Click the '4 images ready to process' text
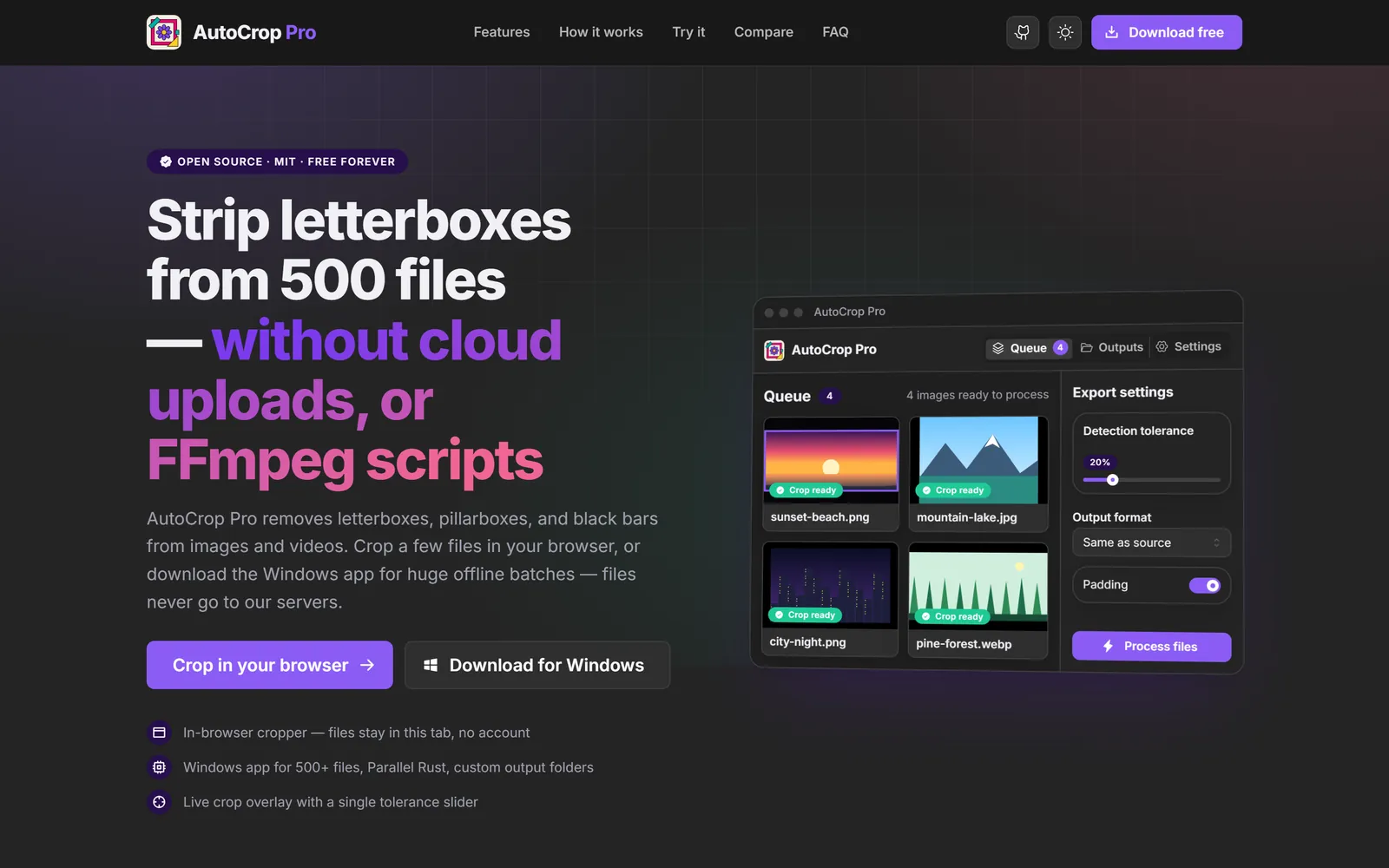 tap(978, 395)
